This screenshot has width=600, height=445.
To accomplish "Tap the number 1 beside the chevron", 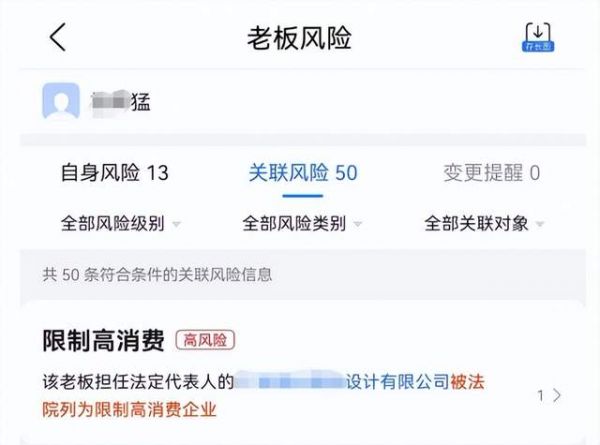I will 541,395.
